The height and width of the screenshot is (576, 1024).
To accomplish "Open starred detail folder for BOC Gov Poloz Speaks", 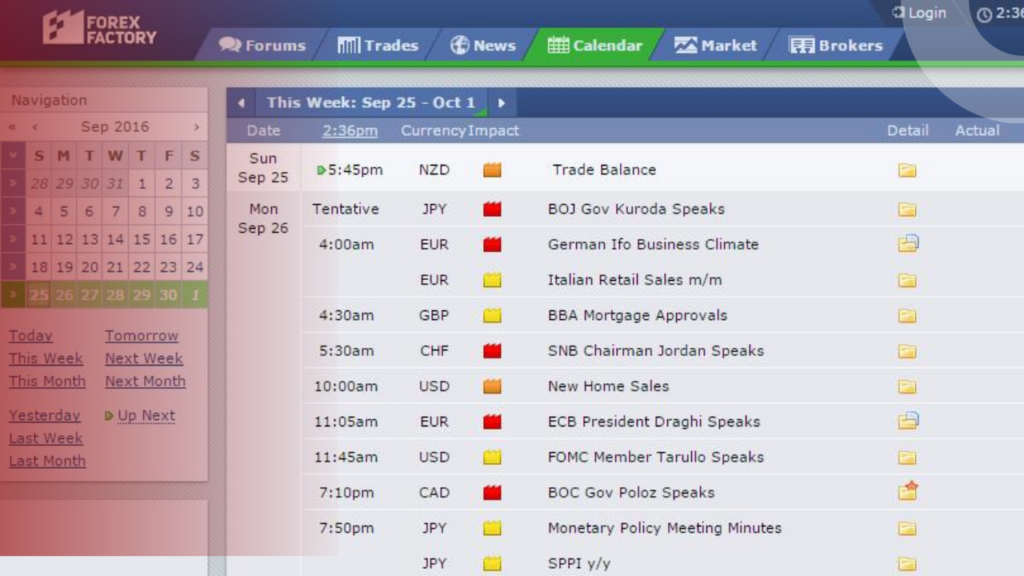I will 908,492.
